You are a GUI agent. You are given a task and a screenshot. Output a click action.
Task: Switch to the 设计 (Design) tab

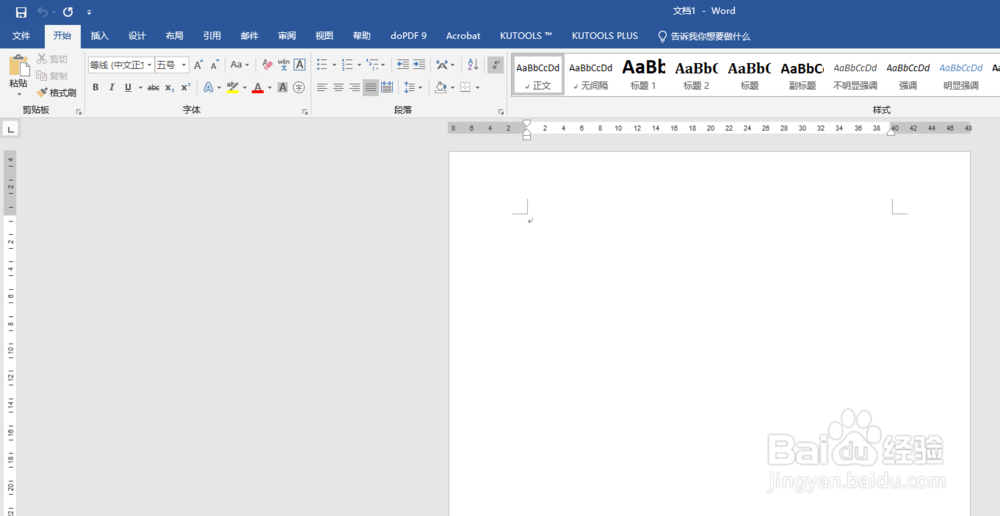coord(137,36)
